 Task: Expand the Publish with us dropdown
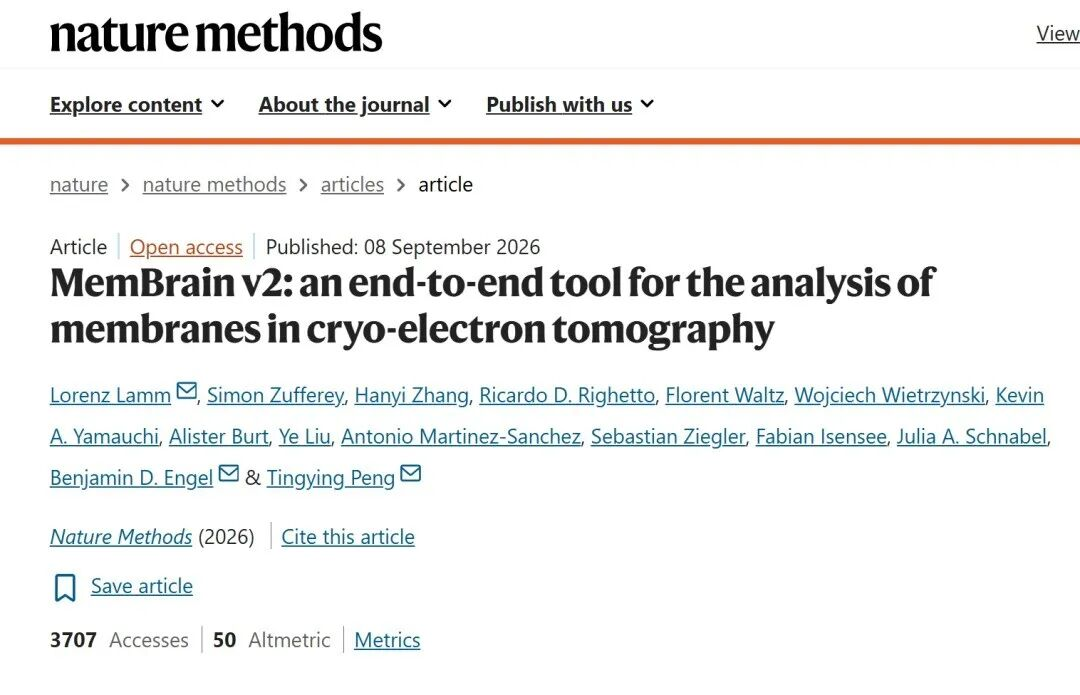pyautogui.click(x=570, y=105)
